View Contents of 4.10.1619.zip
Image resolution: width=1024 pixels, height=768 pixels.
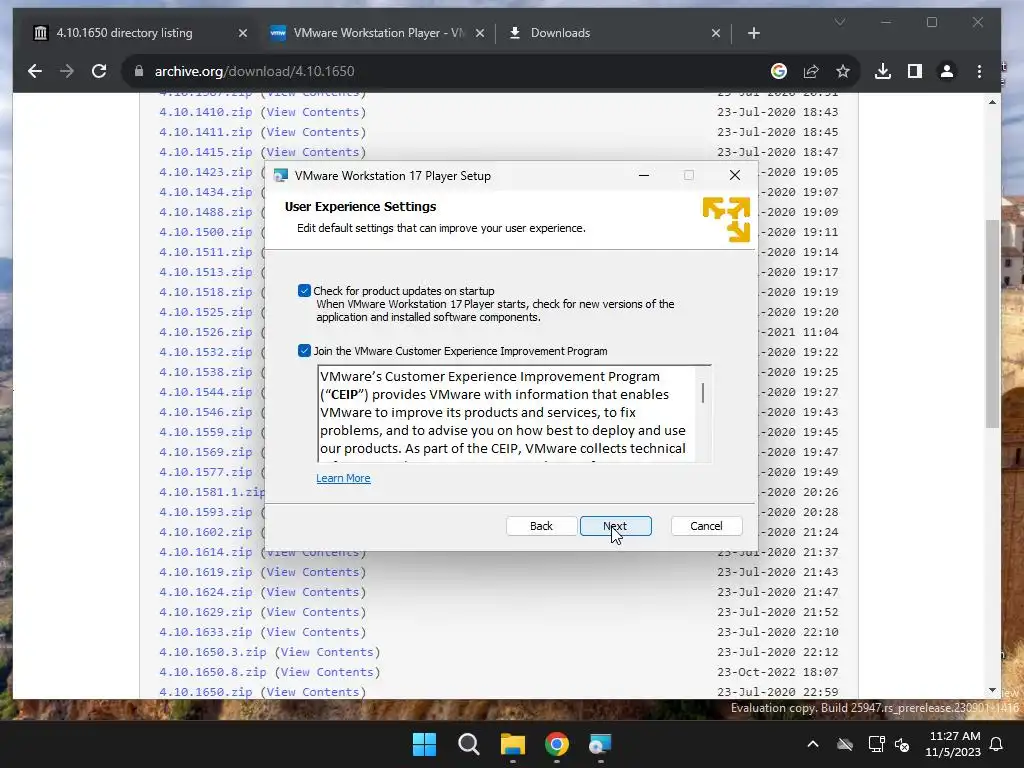313,572
